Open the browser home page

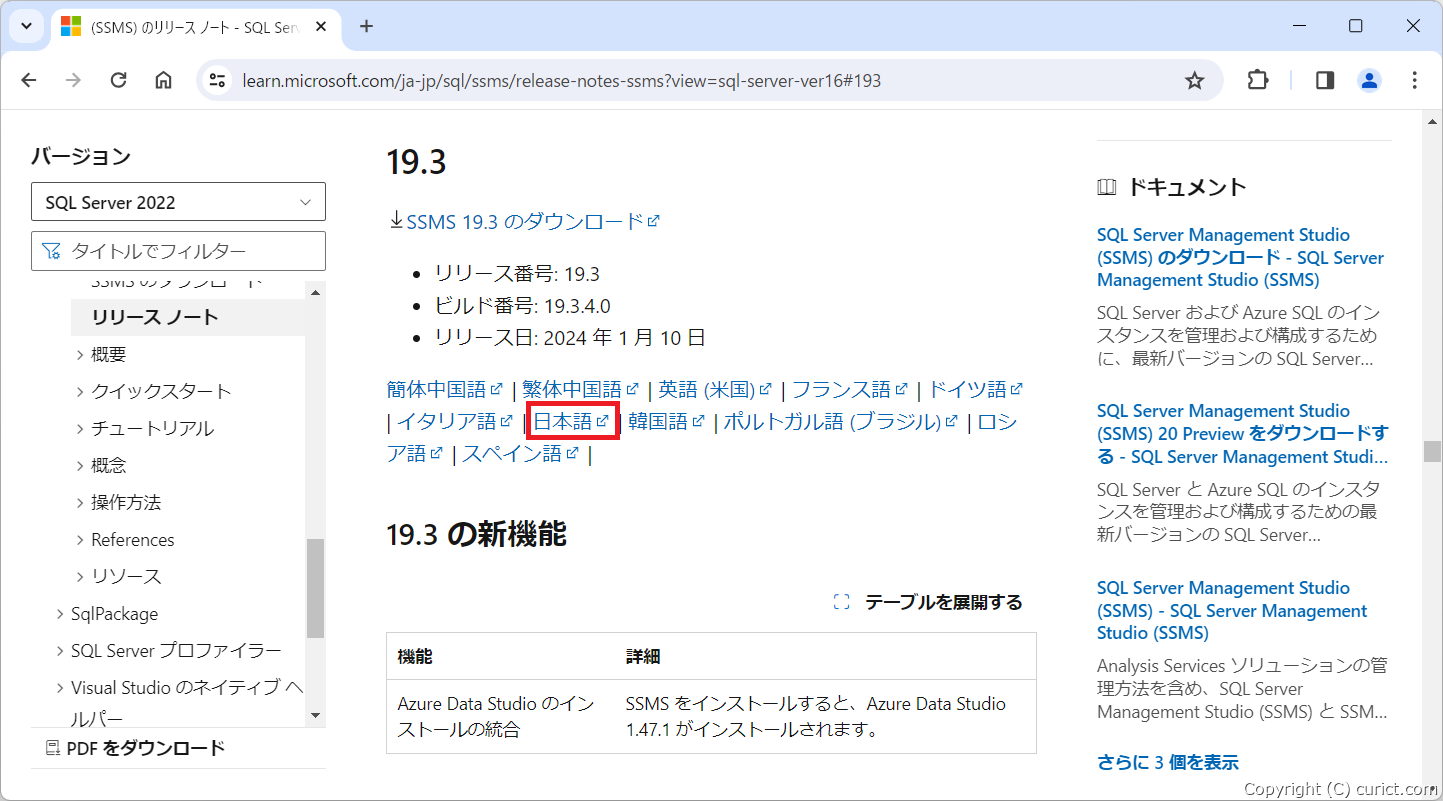(163, 81)
